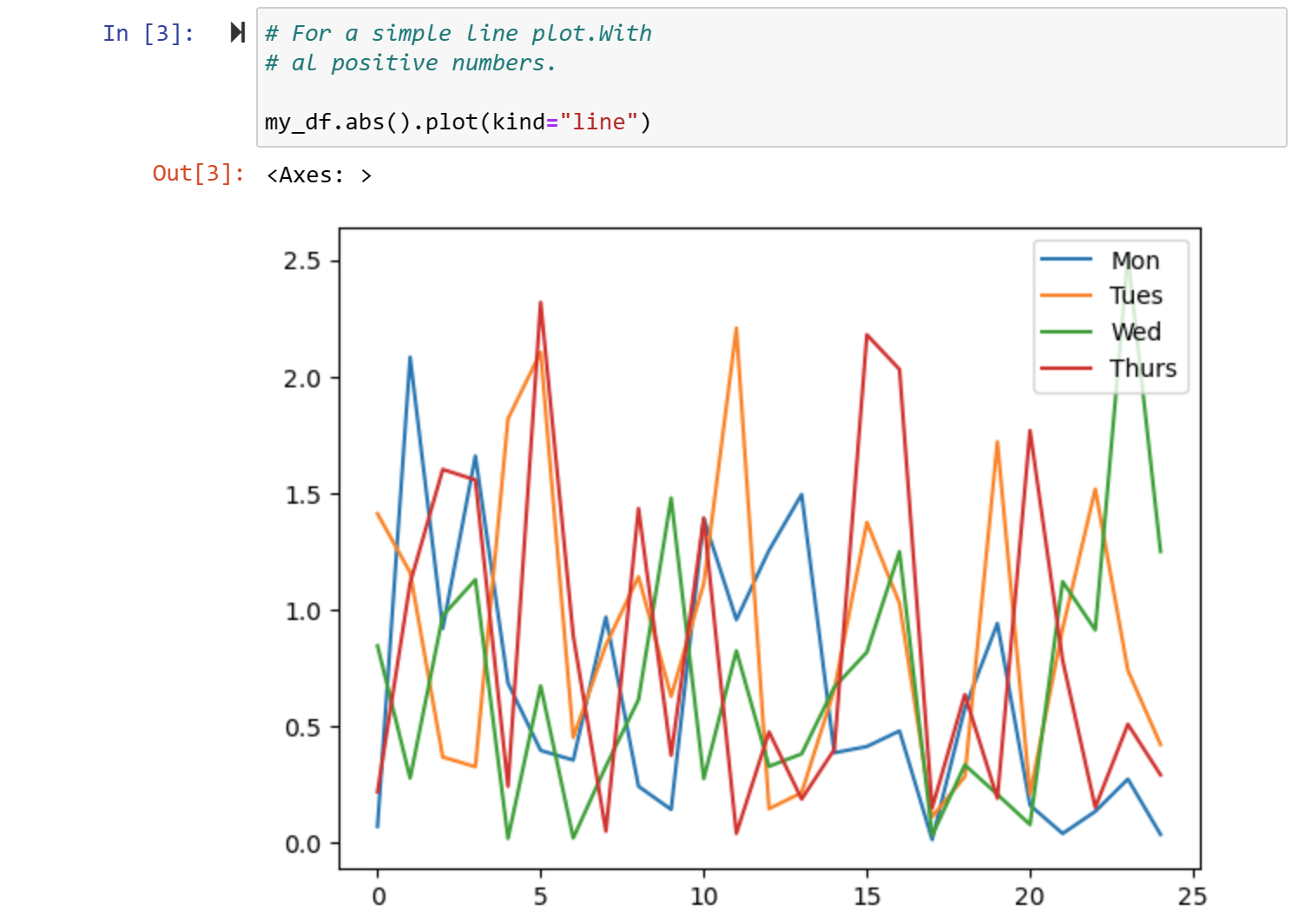Image resolution: width=1292 pixels, height=924 pixels.
Task: Click the run cell icon beside In [3]
Action: pyautogui.click(x=237, y=33)
